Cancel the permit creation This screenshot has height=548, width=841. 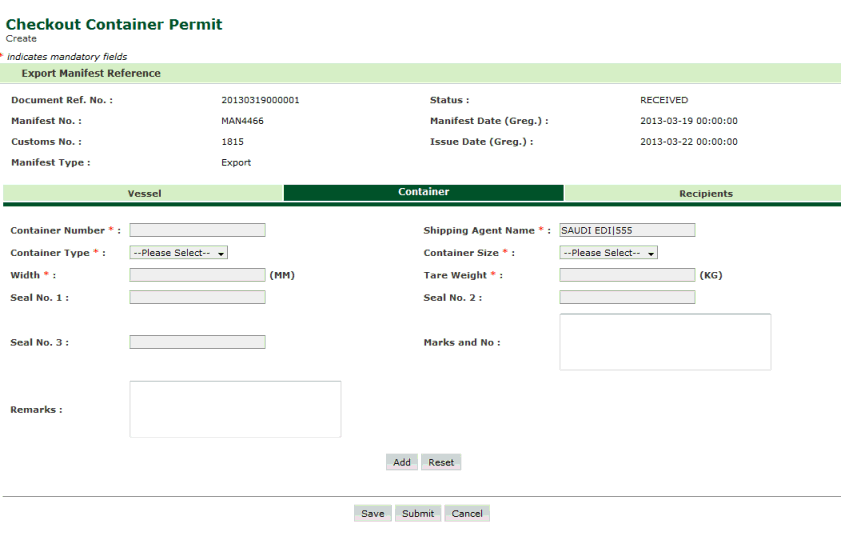(x=466, y=513)
